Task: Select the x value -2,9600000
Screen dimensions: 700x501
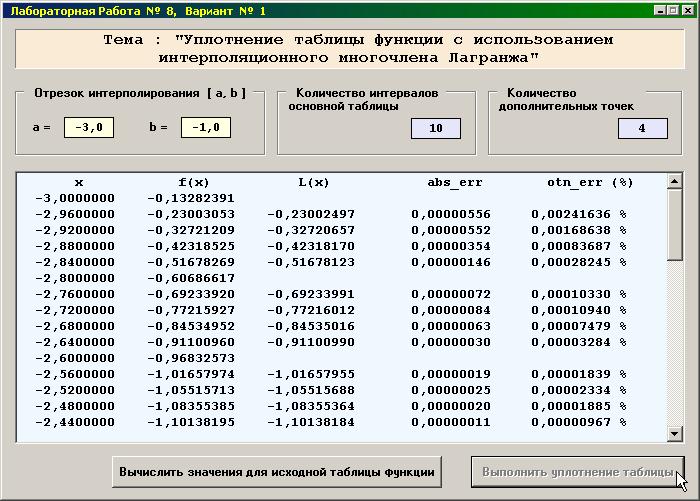Action: pyautogui.click(x=75, y=214)
